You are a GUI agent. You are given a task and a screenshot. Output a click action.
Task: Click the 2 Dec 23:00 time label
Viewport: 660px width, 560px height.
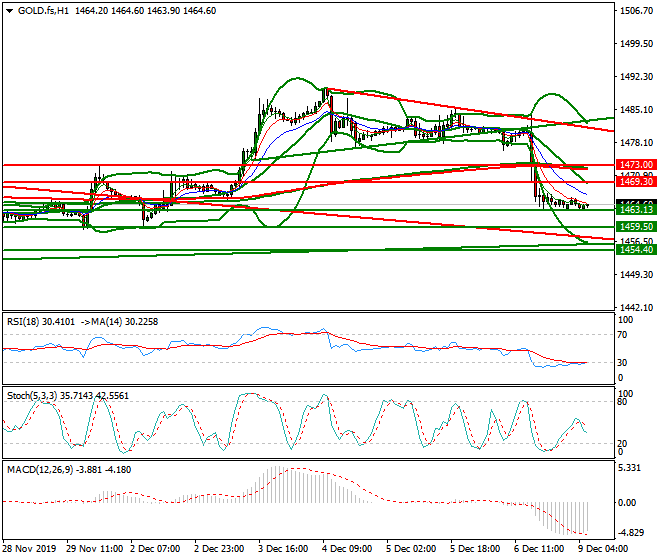pyautogui.click(x=219, y=549)
